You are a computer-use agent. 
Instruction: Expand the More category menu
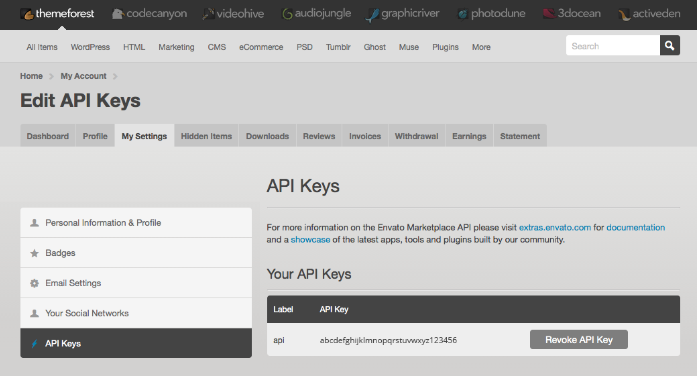tap(481, 47)
